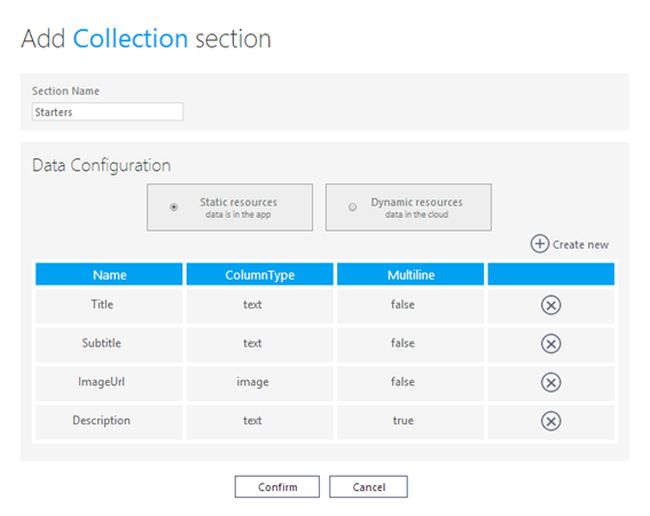The height and width of the screenshot is (516, 650).
Task: Select the Static resources radio button
Action: pos(175,207)
